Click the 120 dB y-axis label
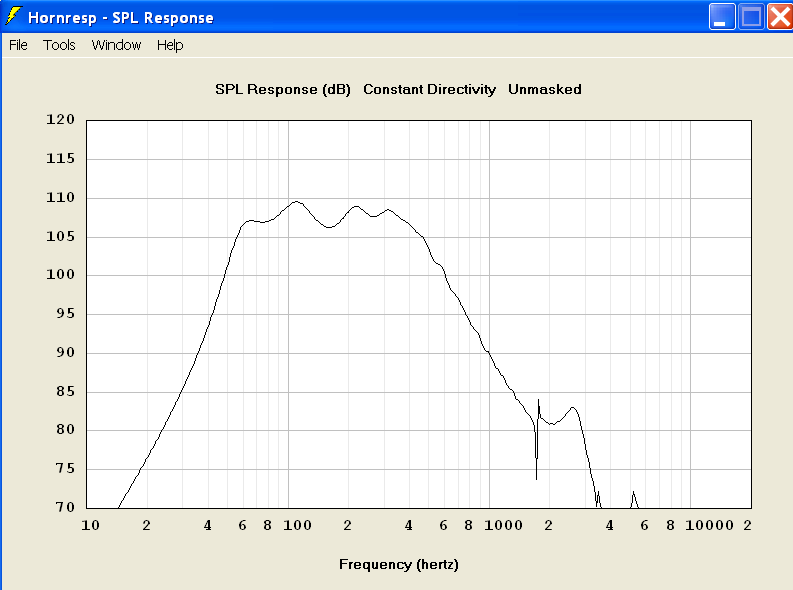The height and width of the screenshot is (590, 793). click(x=61, y=119)
